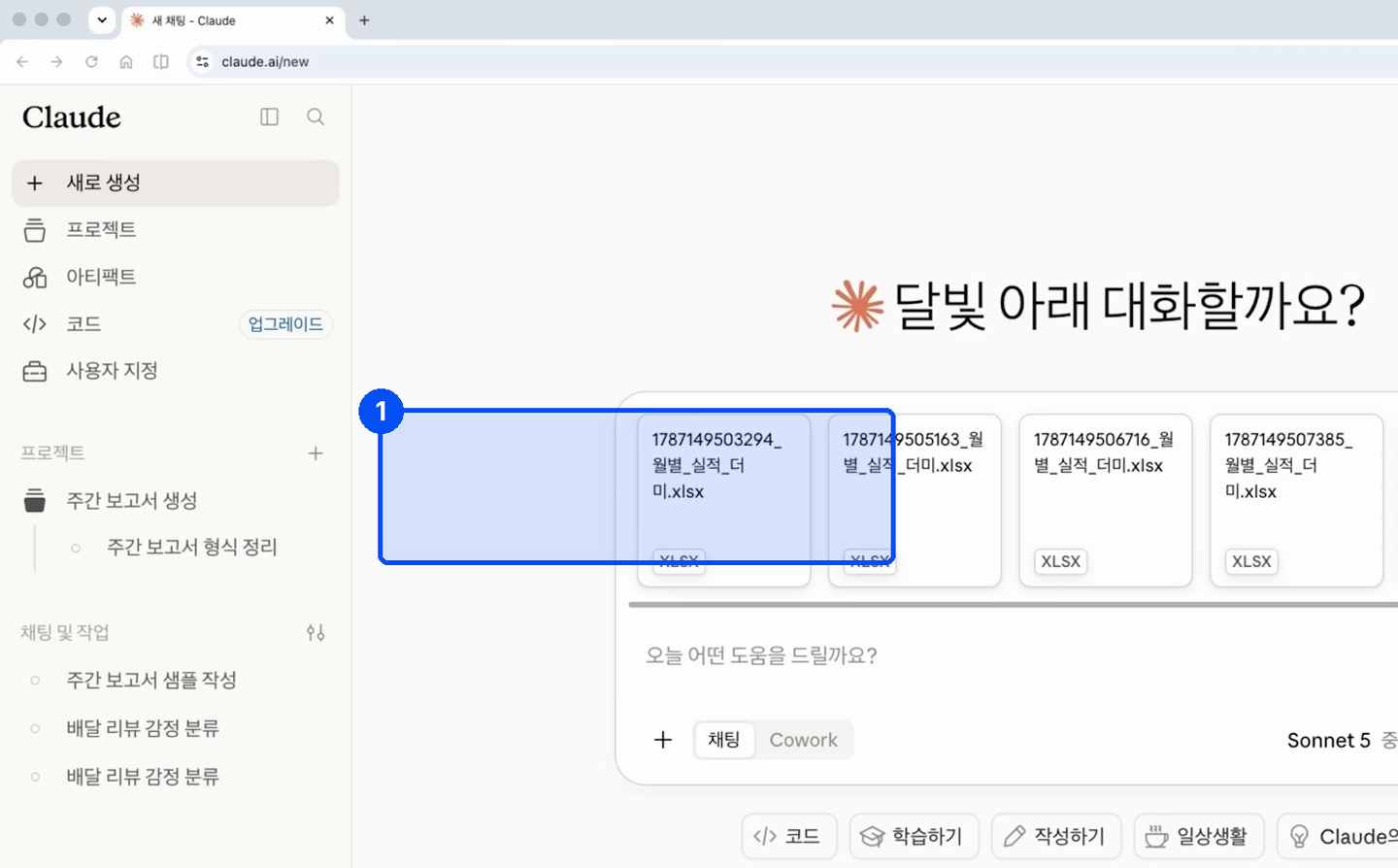Switch to the 채팅 mode tab
The width and height of the screenshot is (1398, 868).
click(724, 740)
